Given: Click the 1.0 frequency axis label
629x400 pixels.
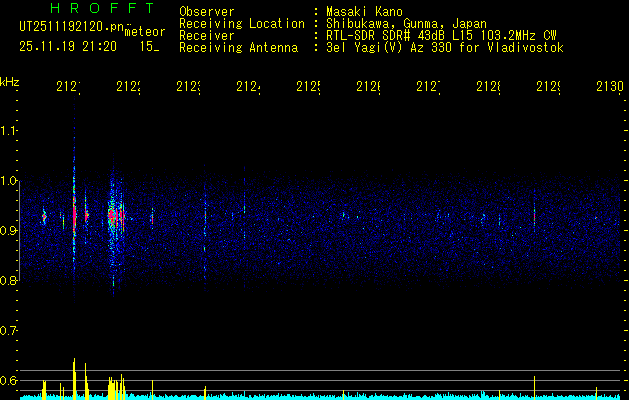Looking at the screenshot, I should click(8, 181).
